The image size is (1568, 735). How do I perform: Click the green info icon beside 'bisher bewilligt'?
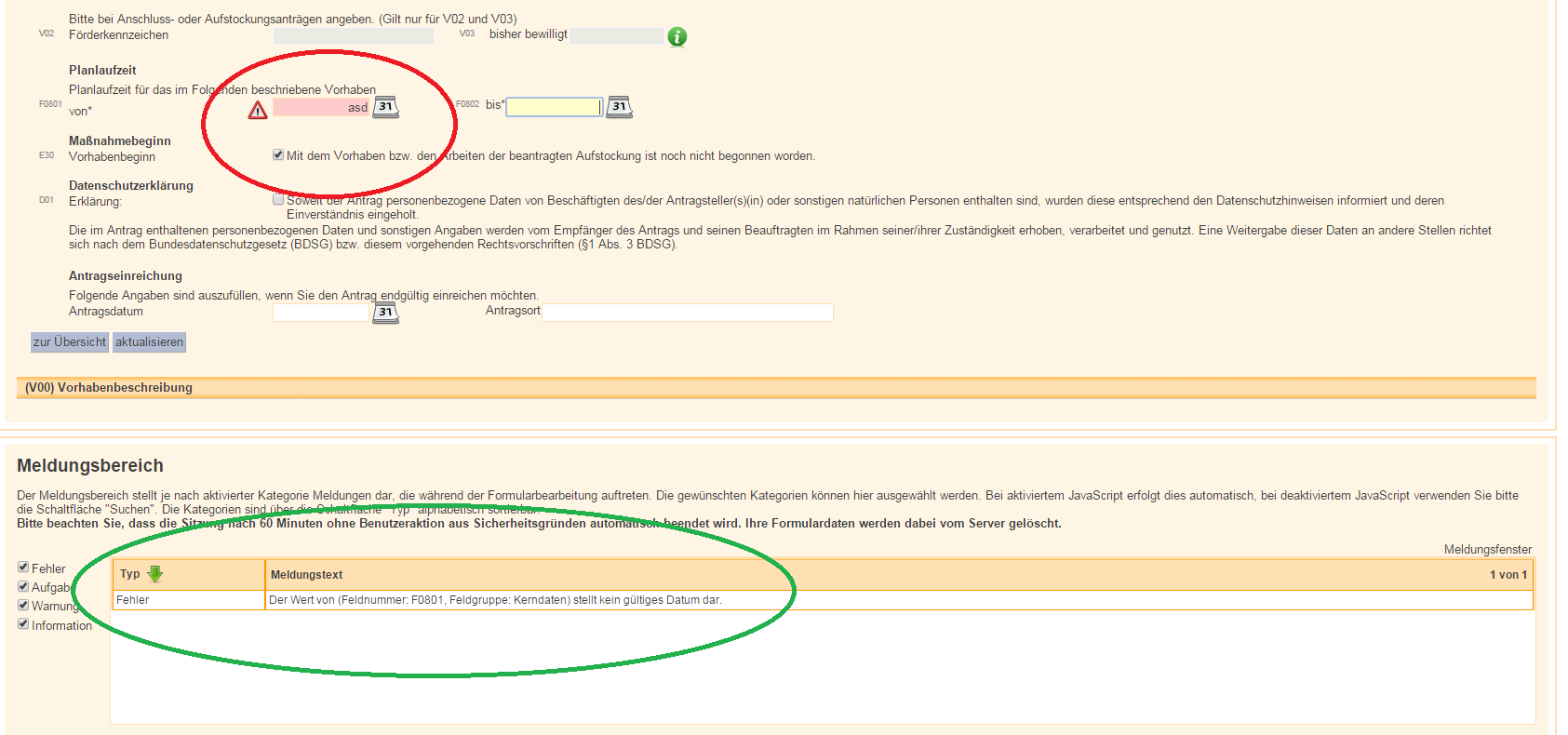(x=677, y=36)
